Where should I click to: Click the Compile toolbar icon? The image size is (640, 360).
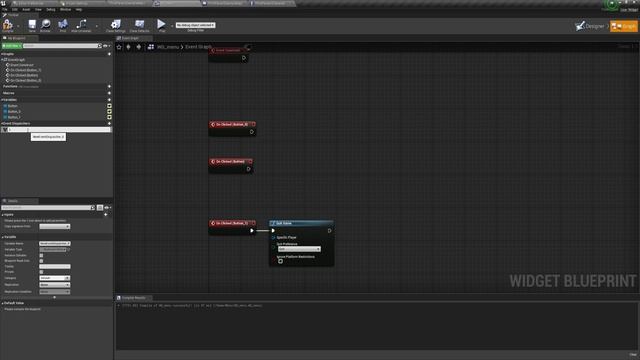(x=8, y=25)
